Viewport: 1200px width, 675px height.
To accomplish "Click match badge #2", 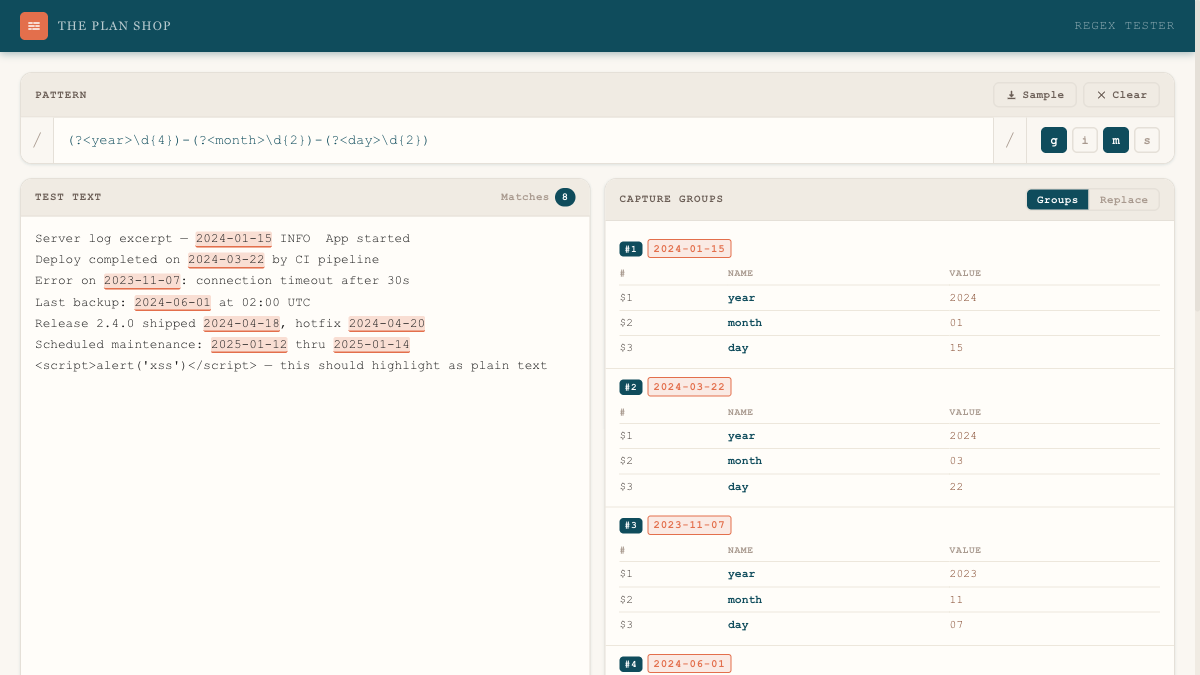I will coord(631,387).
